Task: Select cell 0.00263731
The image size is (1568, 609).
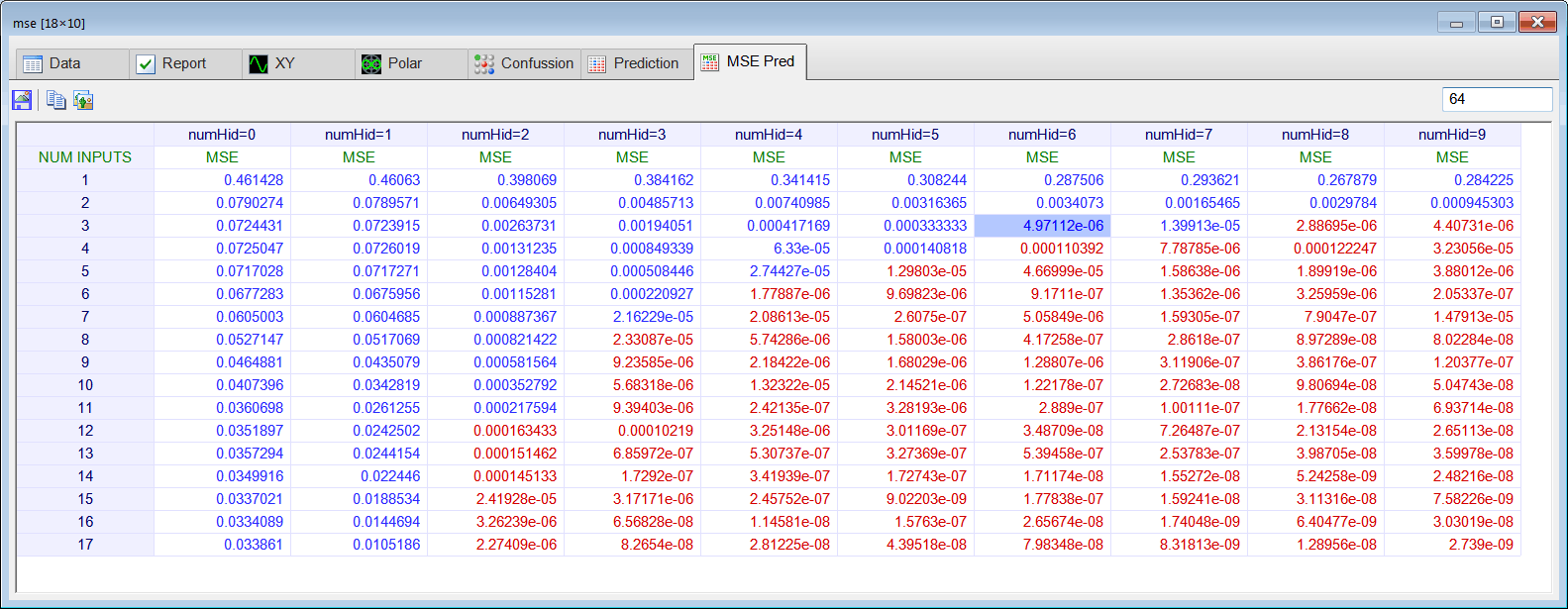Action: point(495,226)
